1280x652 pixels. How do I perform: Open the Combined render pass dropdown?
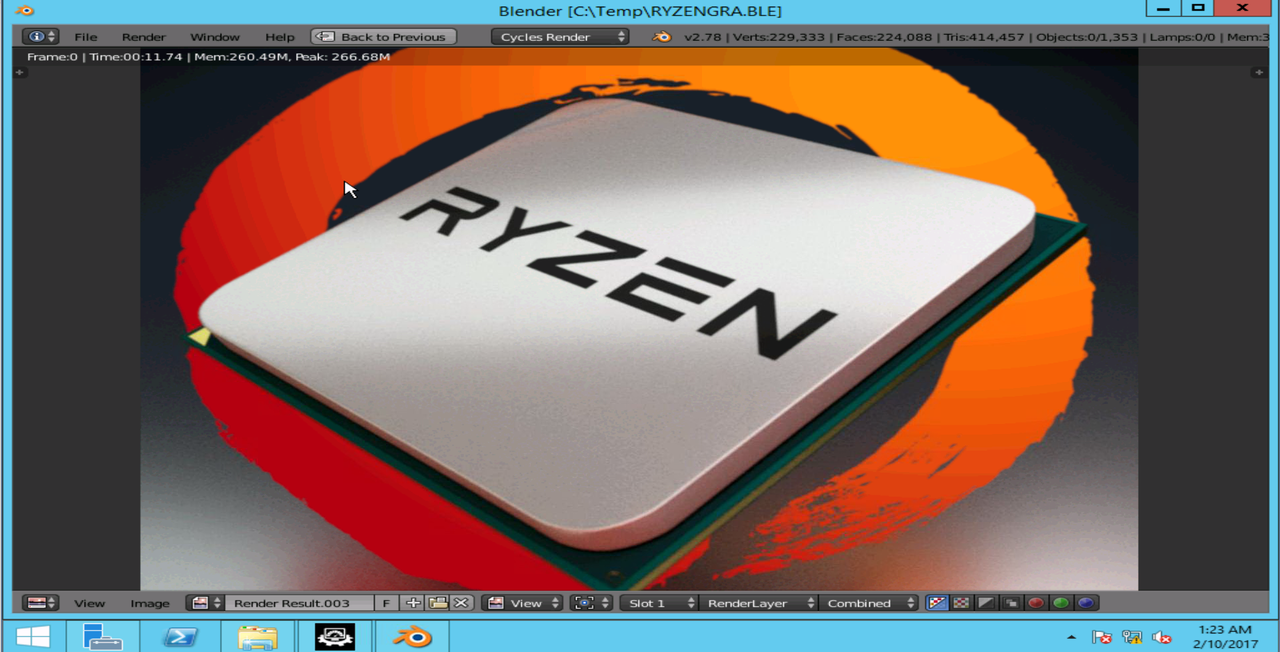[868, 603]
